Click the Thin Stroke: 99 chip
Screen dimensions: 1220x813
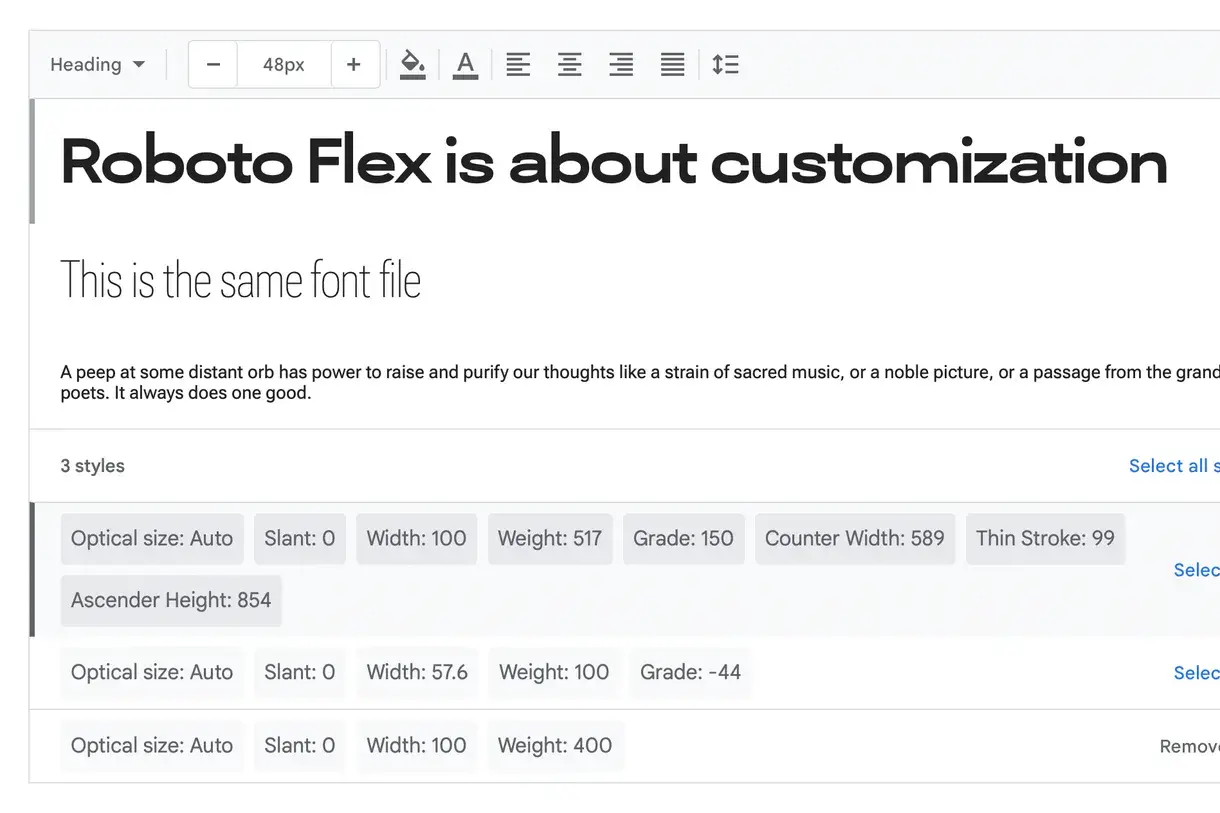pyautogui.click(x=1045, y=539)
